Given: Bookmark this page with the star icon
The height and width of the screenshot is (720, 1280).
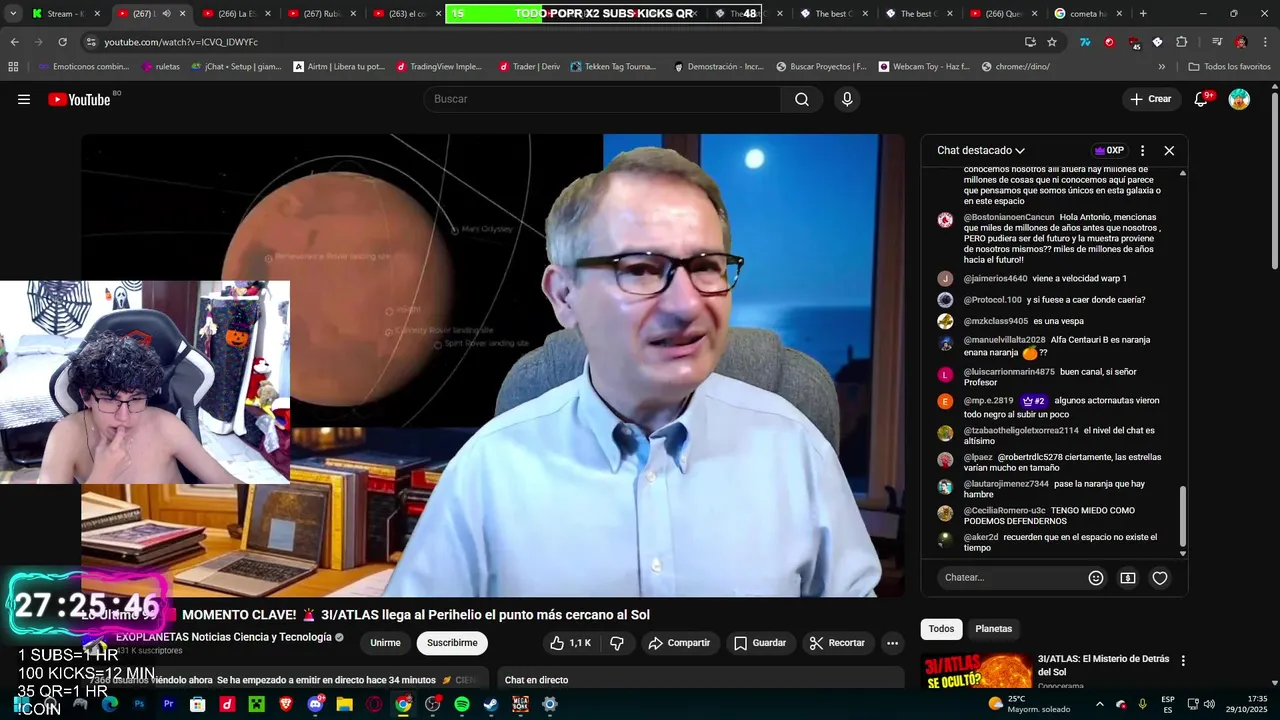Looking at the screenshot, I should (1052, 42).
